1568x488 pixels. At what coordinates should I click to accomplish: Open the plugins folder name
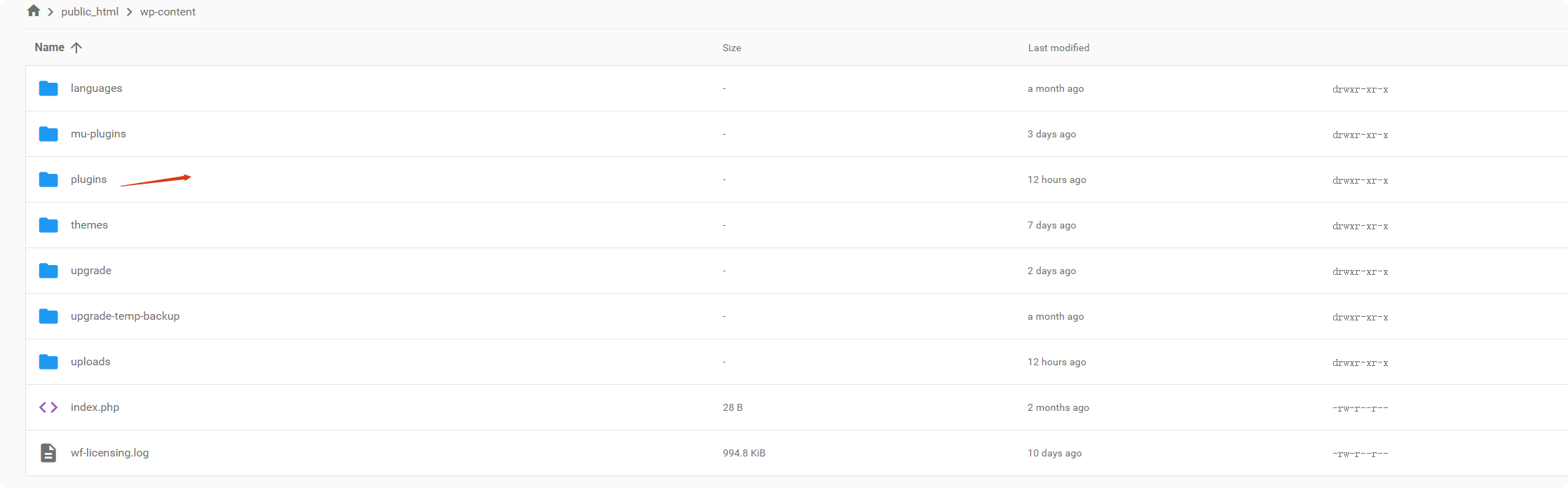point(89,179)
